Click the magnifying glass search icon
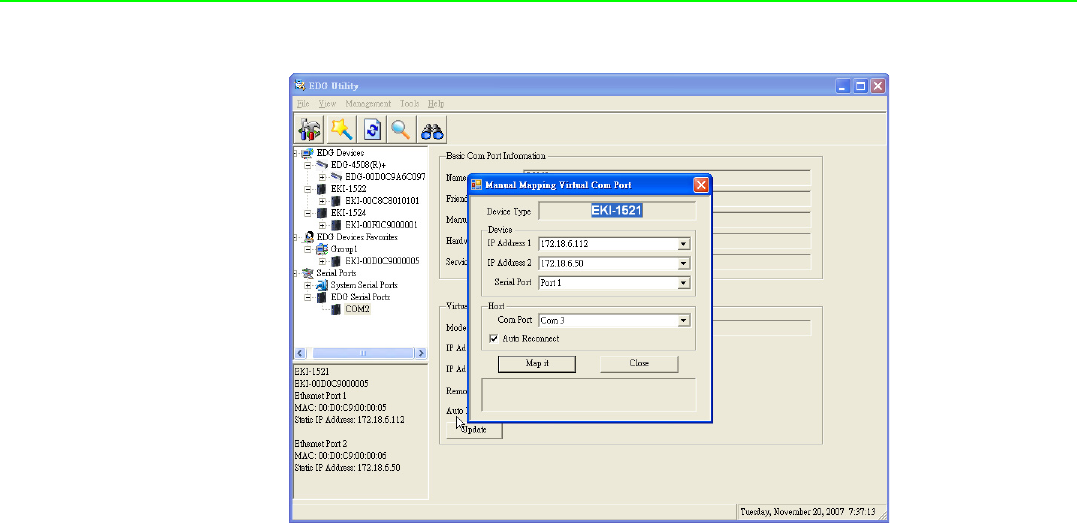 (401, 128)
